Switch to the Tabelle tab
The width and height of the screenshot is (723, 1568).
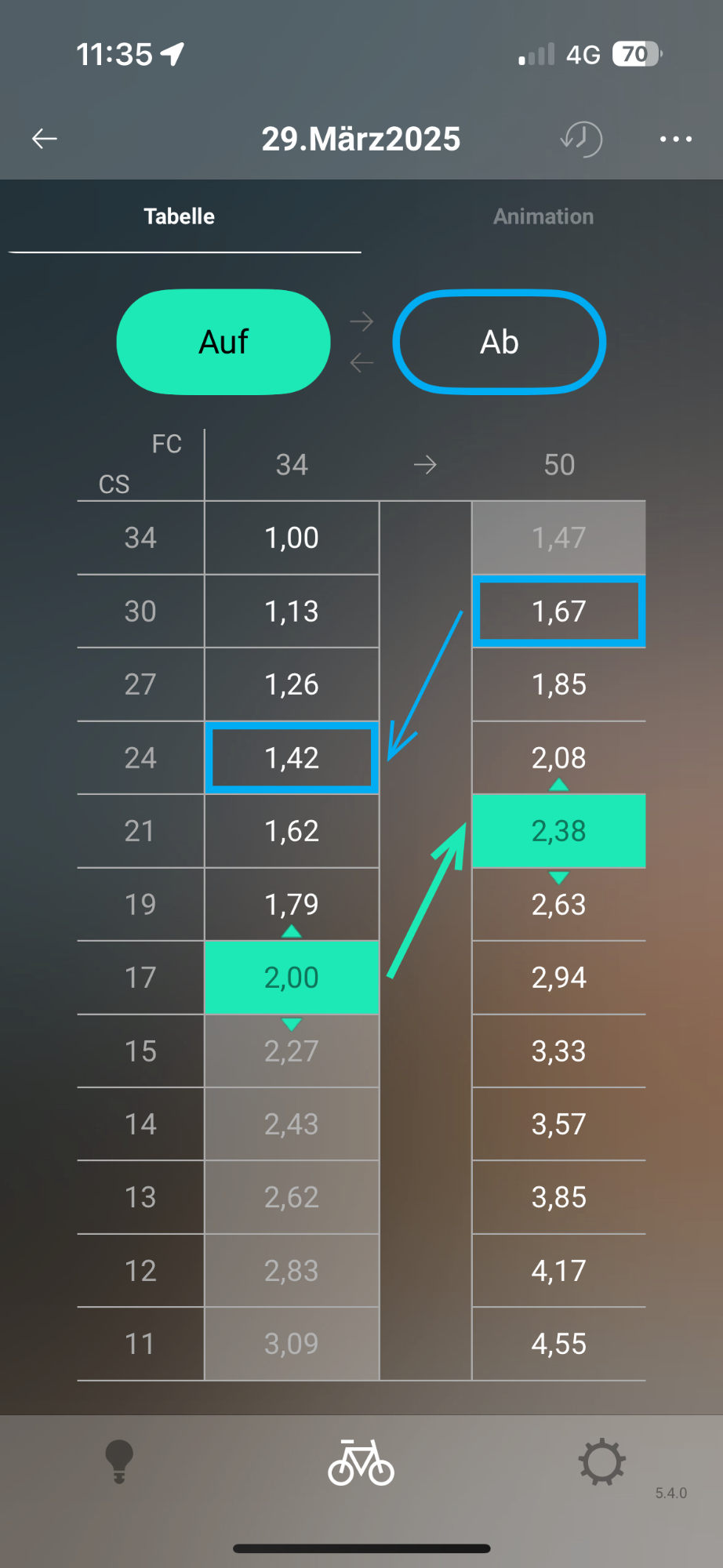pyautogui.click(x=180, y=216)
